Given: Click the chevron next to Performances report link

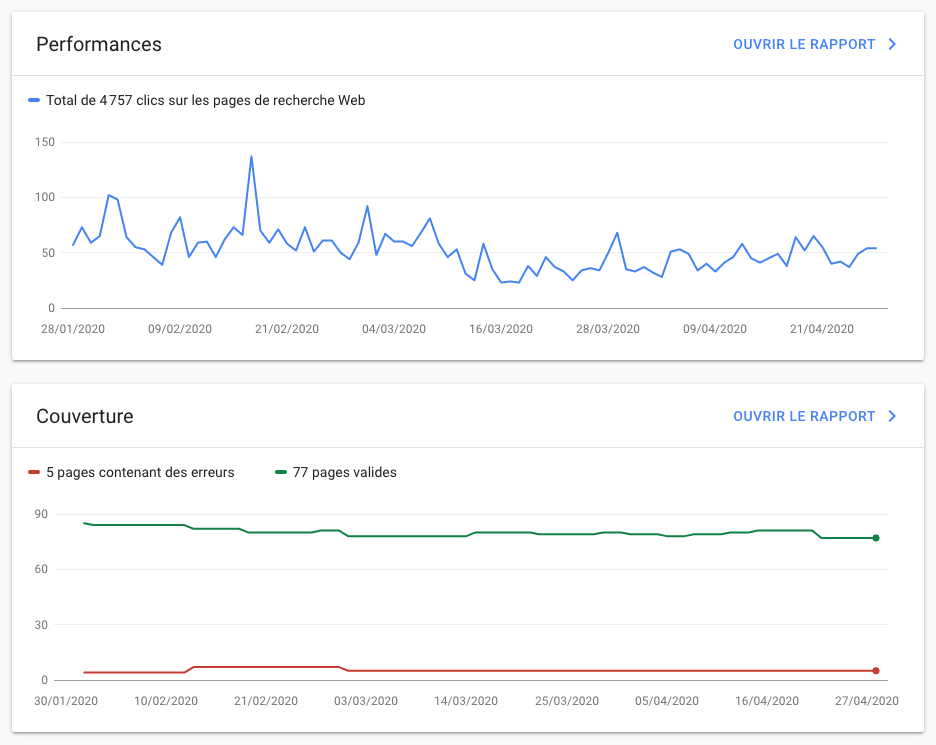Looking at the screenshot, I should [893, 44].
